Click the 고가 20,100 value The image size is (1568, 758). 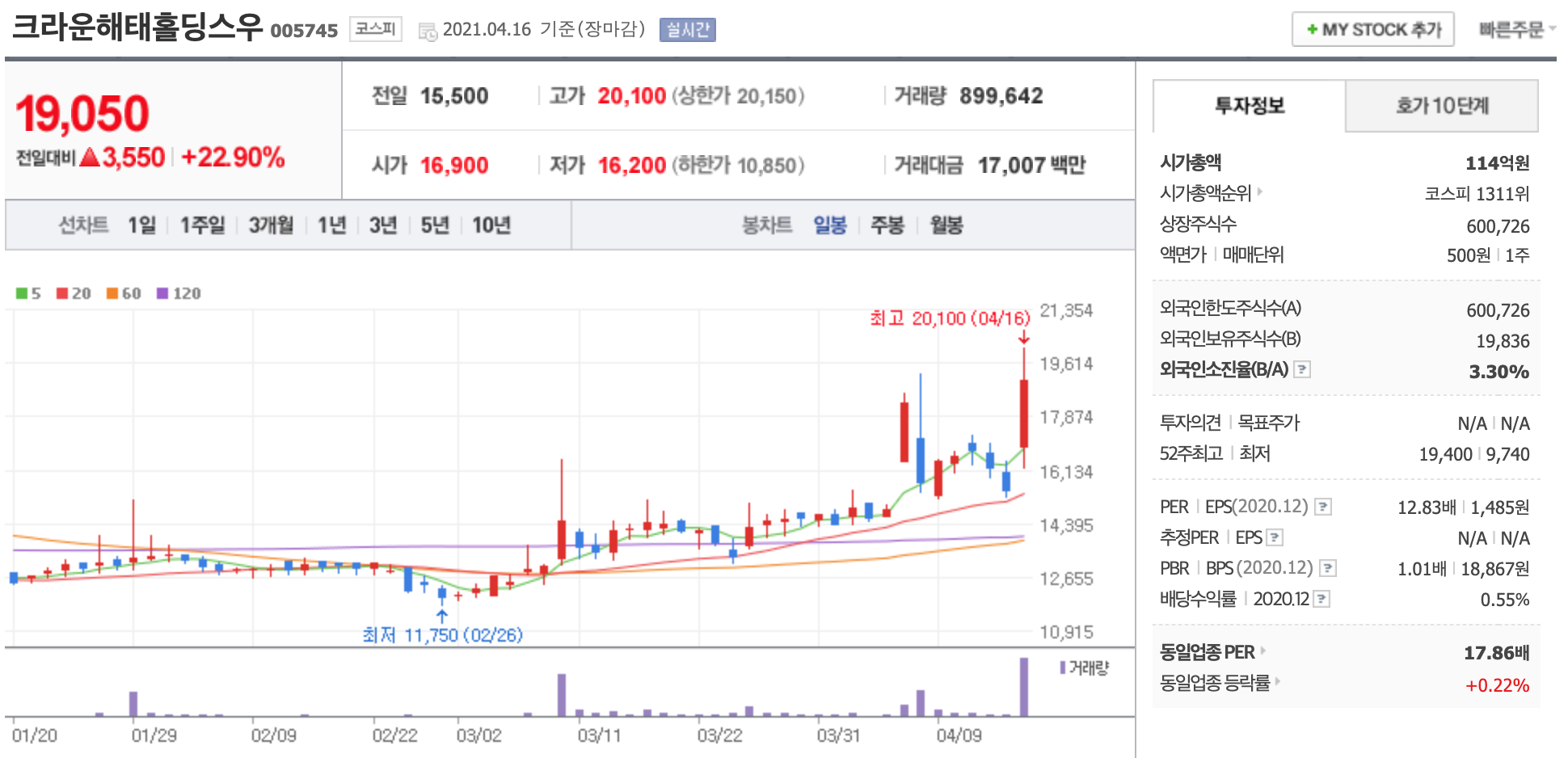click(632, 96)
